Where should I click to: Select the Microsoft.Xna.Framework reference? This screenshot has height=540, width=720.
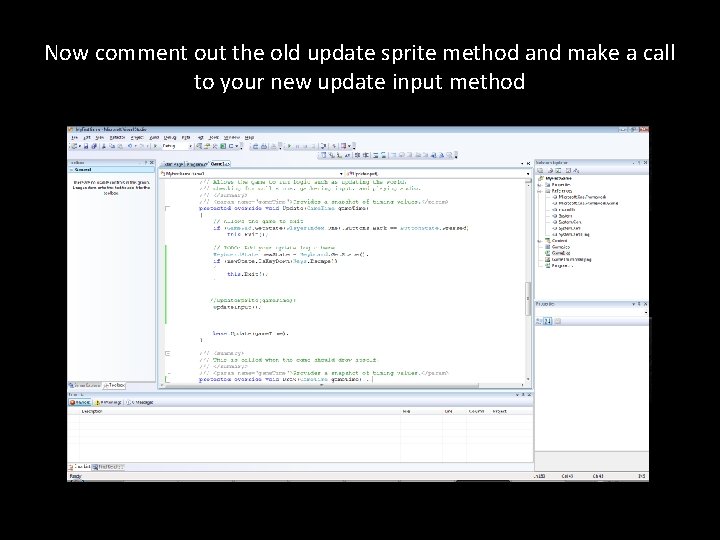click(x=579, y=197)
